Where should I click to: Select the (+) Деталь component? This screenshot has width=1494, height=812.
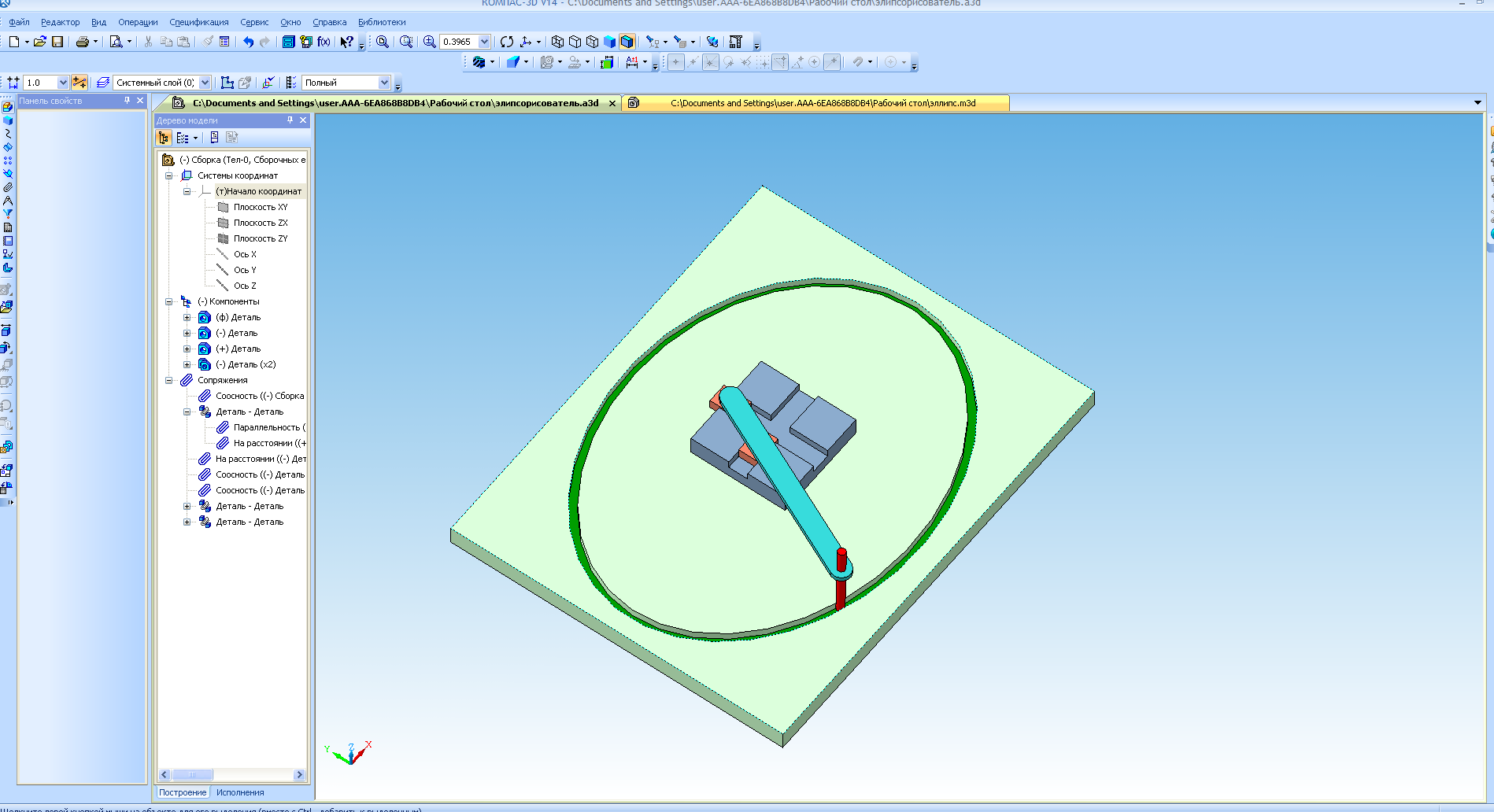pos(238,349)
